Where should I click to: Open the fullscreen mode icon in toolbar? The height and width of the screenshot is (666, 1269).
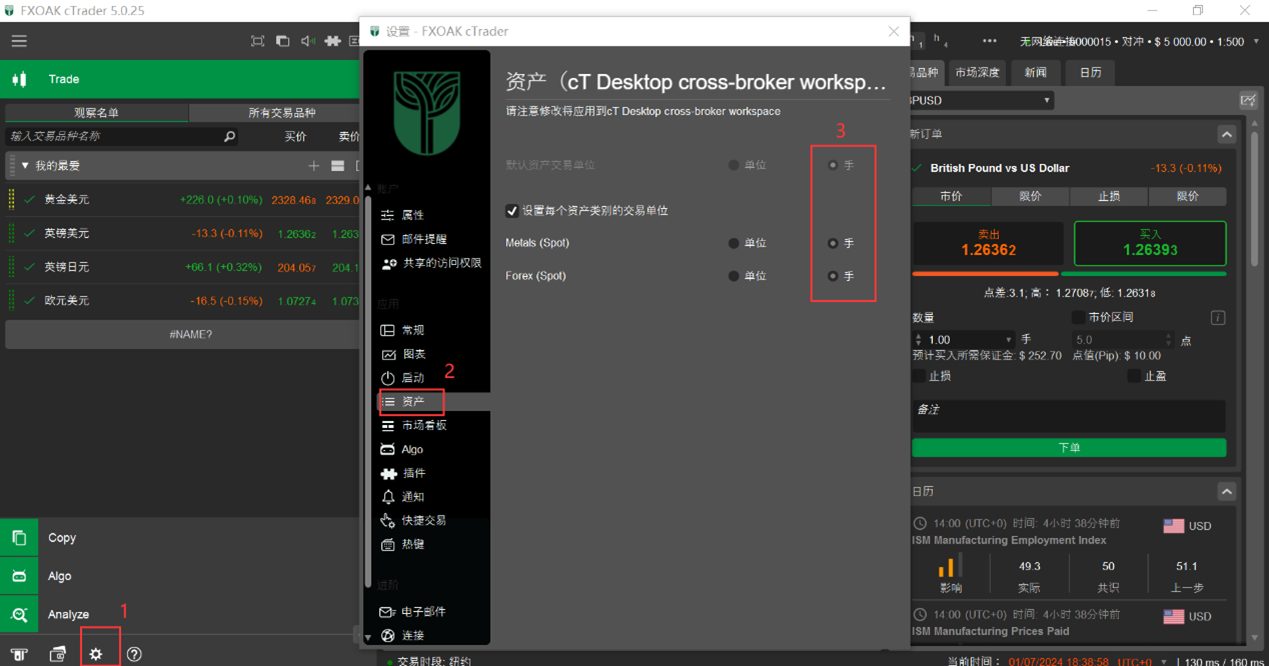[x=257, y=41]
